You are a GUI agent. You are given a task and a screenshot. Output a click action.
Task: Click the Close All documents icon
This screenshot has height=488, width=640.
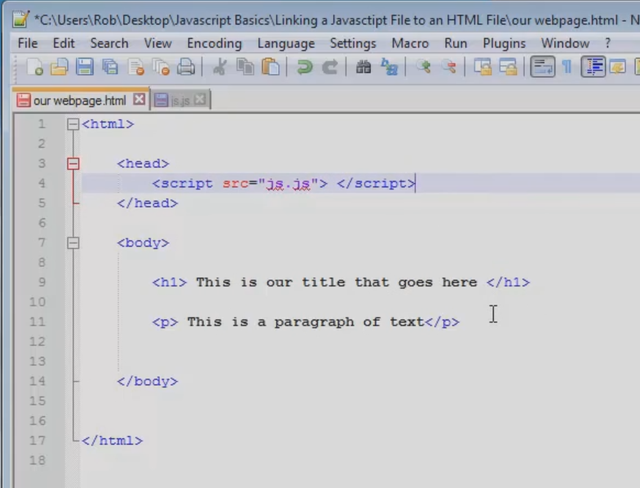click(x=161, y=67)
